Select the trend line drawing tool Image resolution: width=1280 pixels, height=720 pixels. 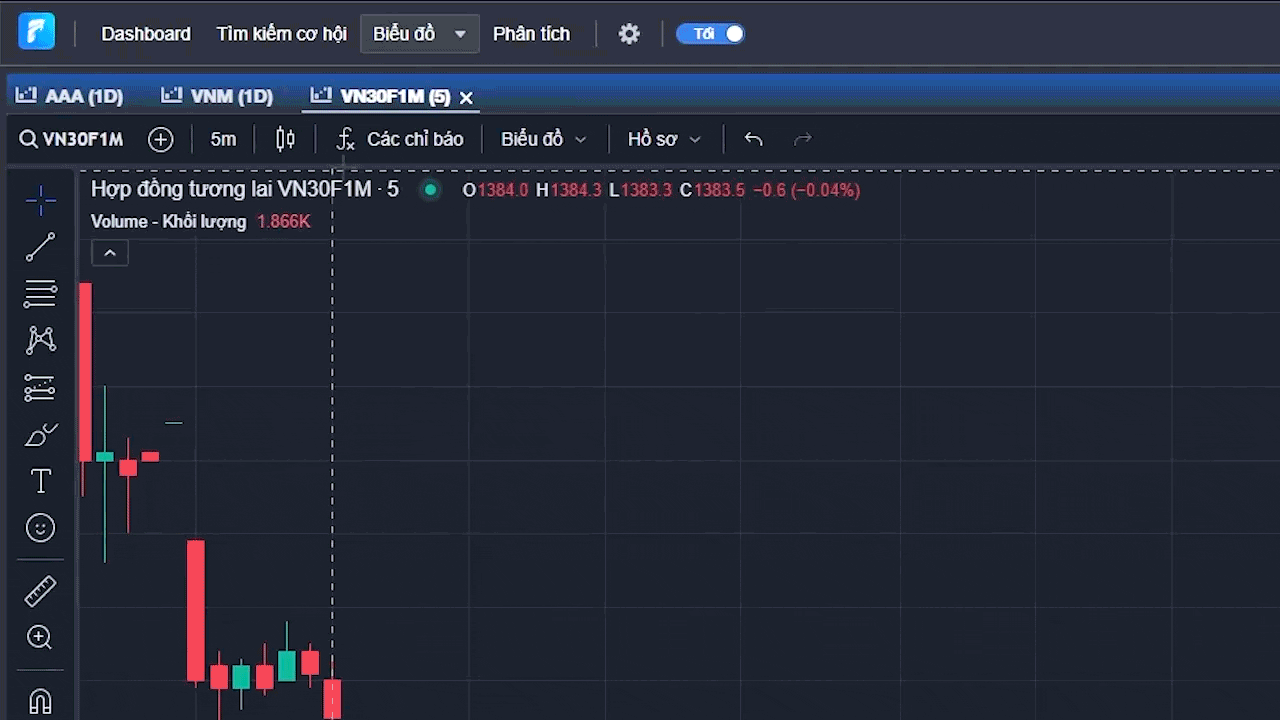pyautogui.click(x=40, y=247)
